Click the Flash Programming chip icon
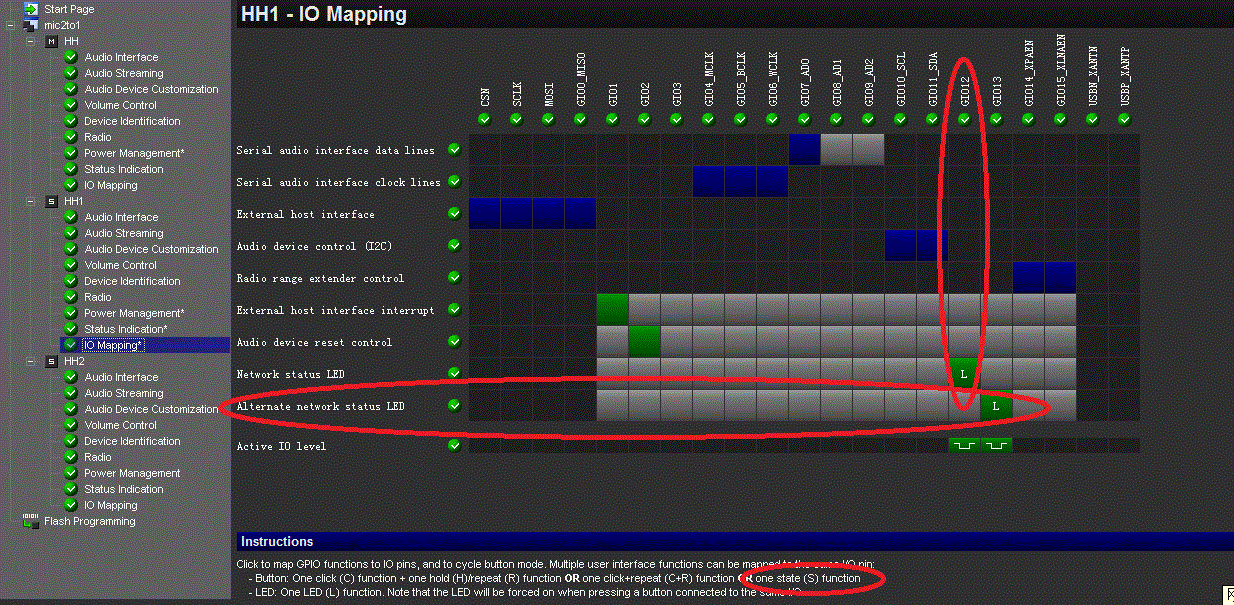This screenshot has width=1234, height=605. (30, 521)
